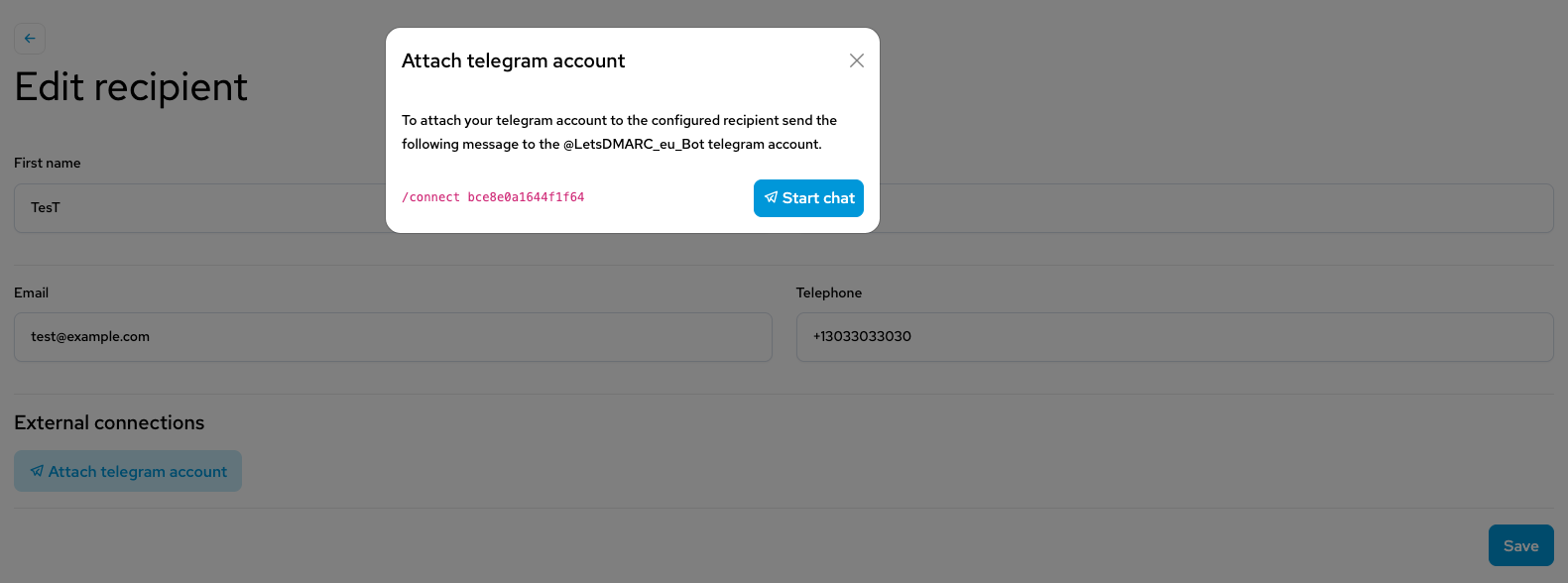
Task: Close the Attach telegram account dialog
Action: (857, 60)
